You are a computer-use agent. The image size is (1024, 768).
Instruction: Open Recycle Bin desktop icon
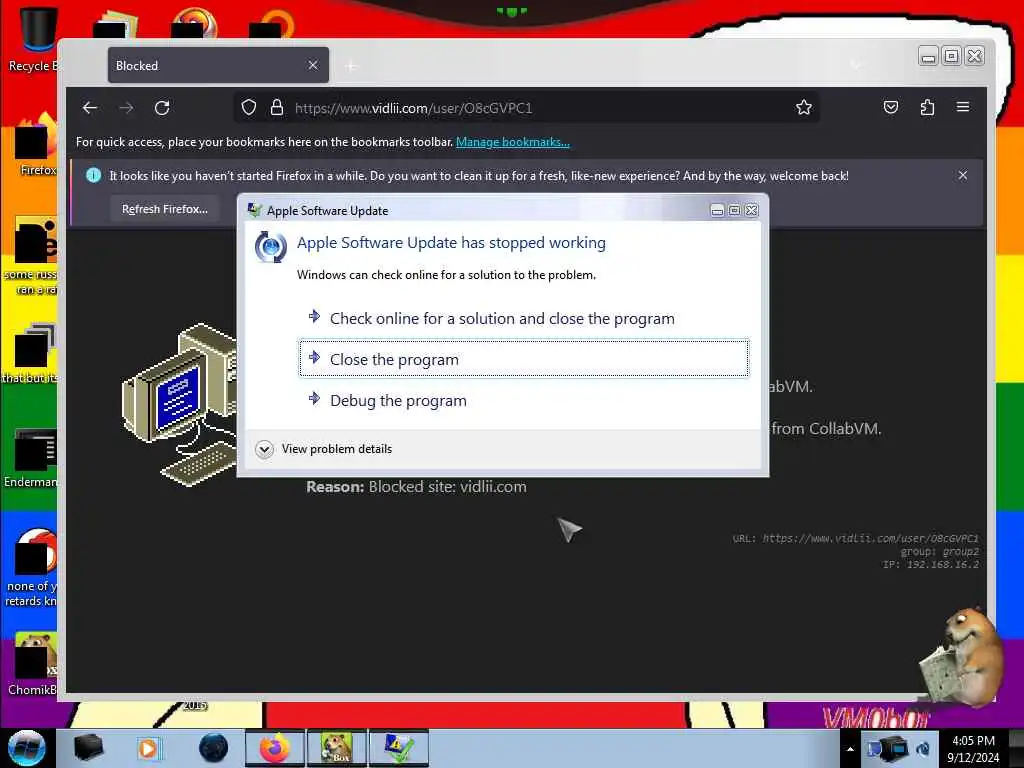coord(33,39)
